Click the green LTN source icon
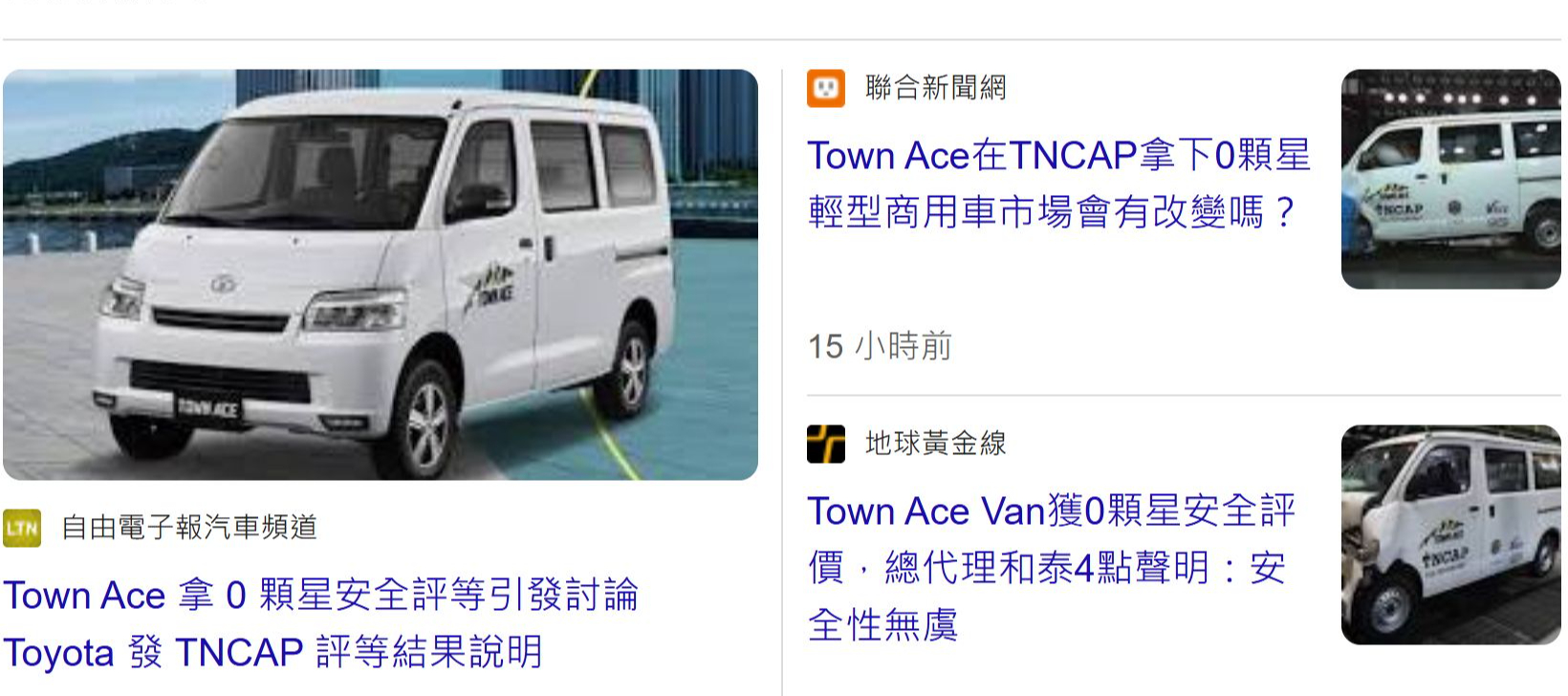1568x696 pixels. [x=22, y=528]
